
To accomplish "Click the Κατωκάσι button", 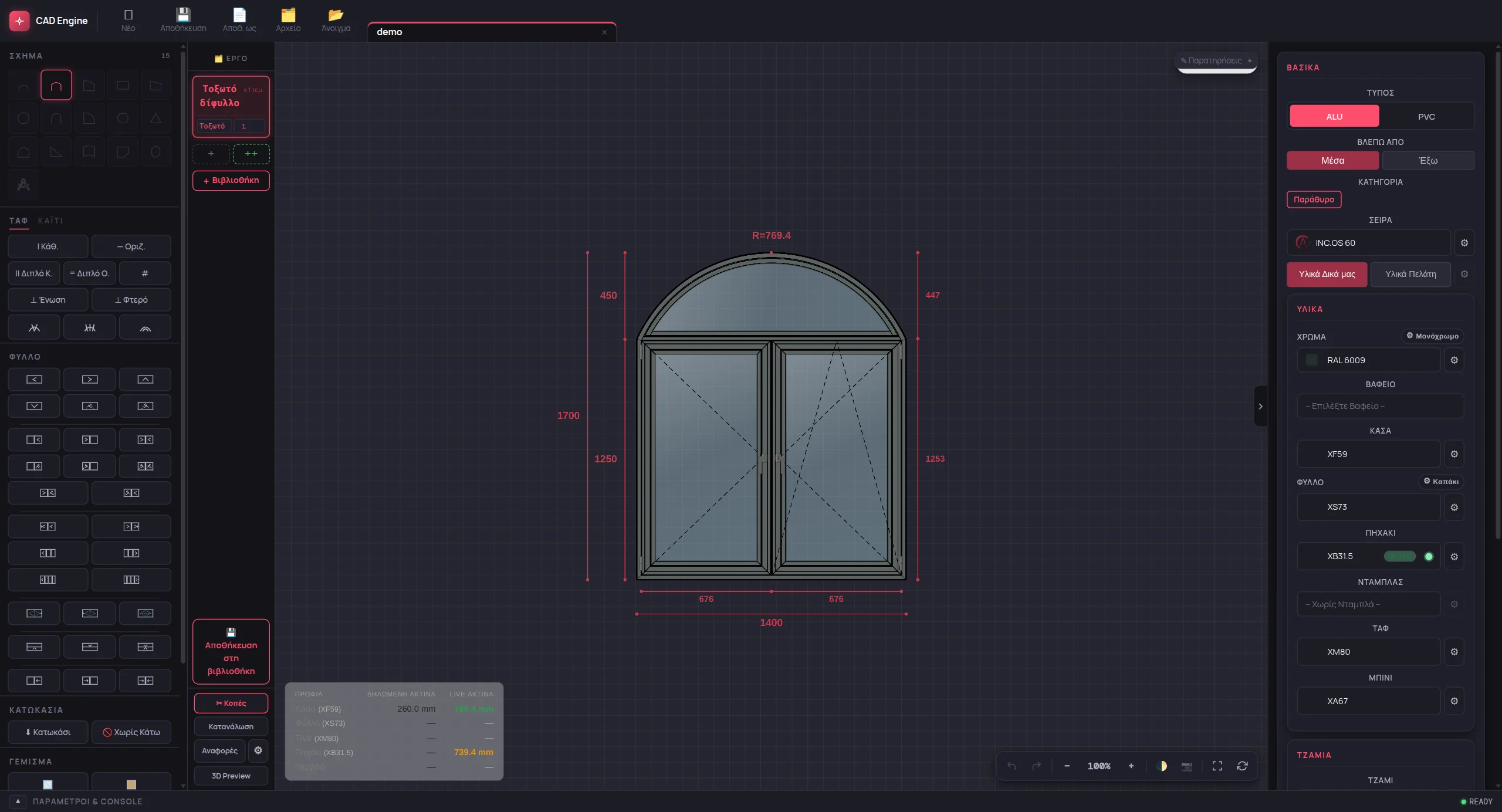I will tap(48, 732).
